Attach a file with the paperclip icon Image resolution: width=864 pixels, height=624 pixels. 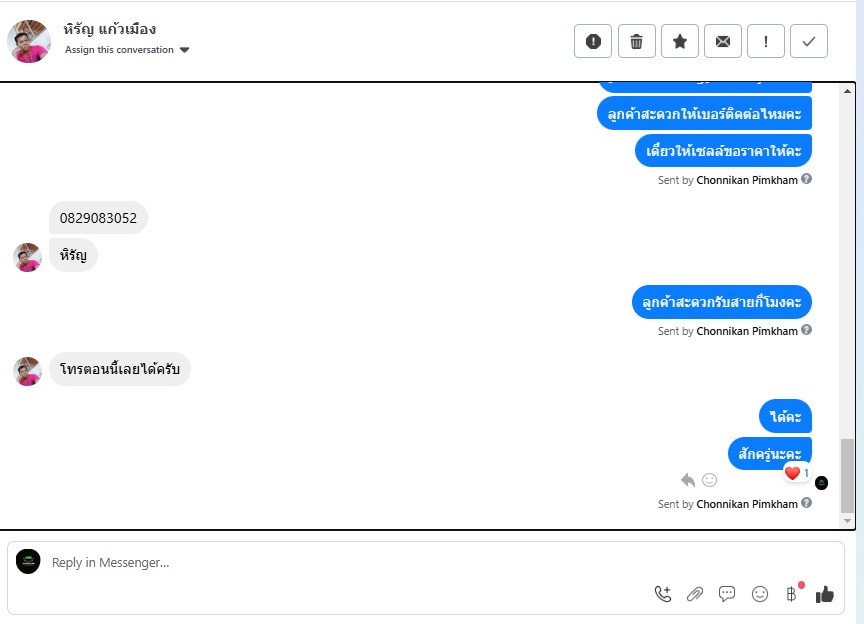pyautogui.click(x=695, y=594)
